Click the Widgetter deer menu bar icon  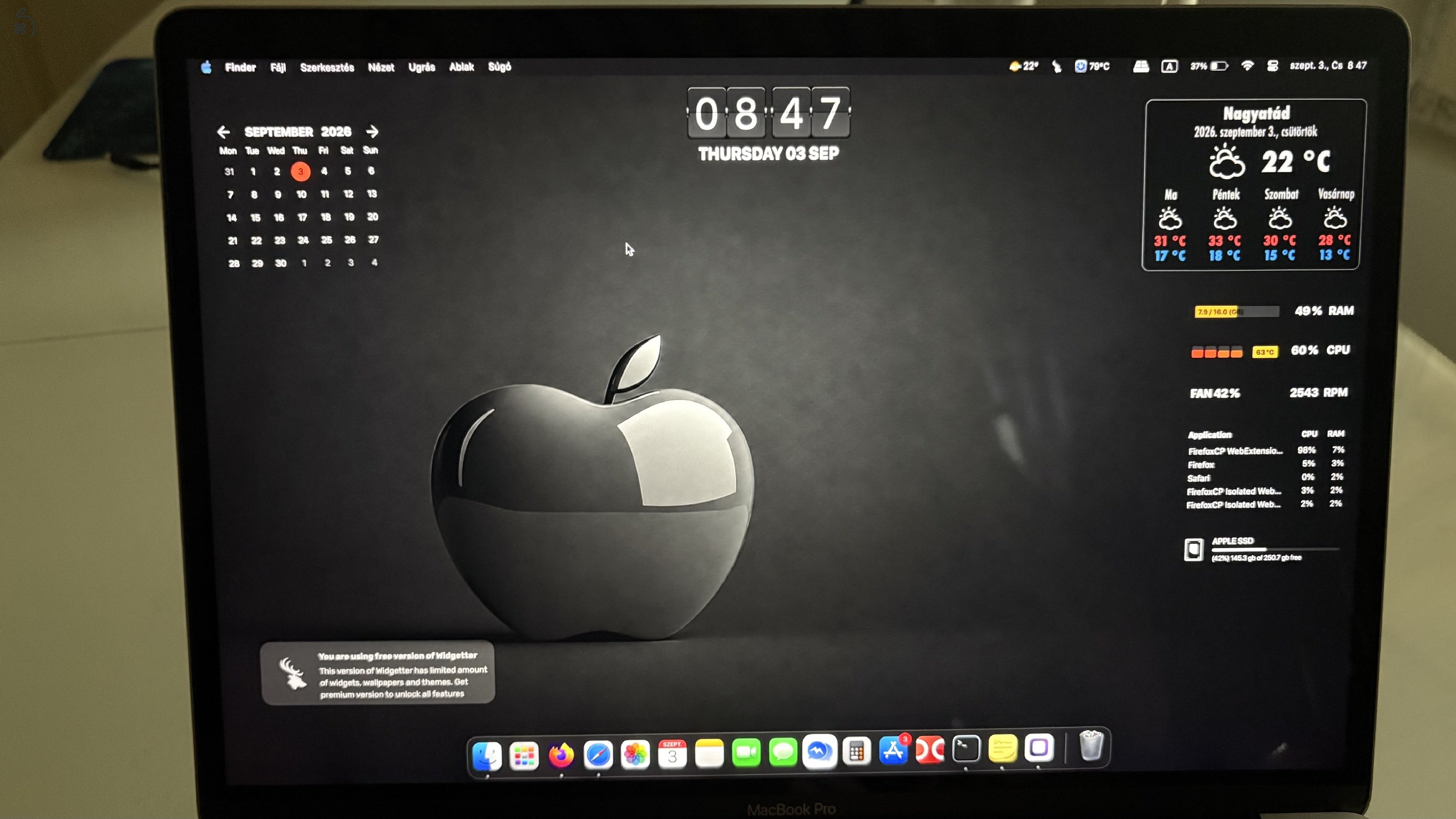1057,67
